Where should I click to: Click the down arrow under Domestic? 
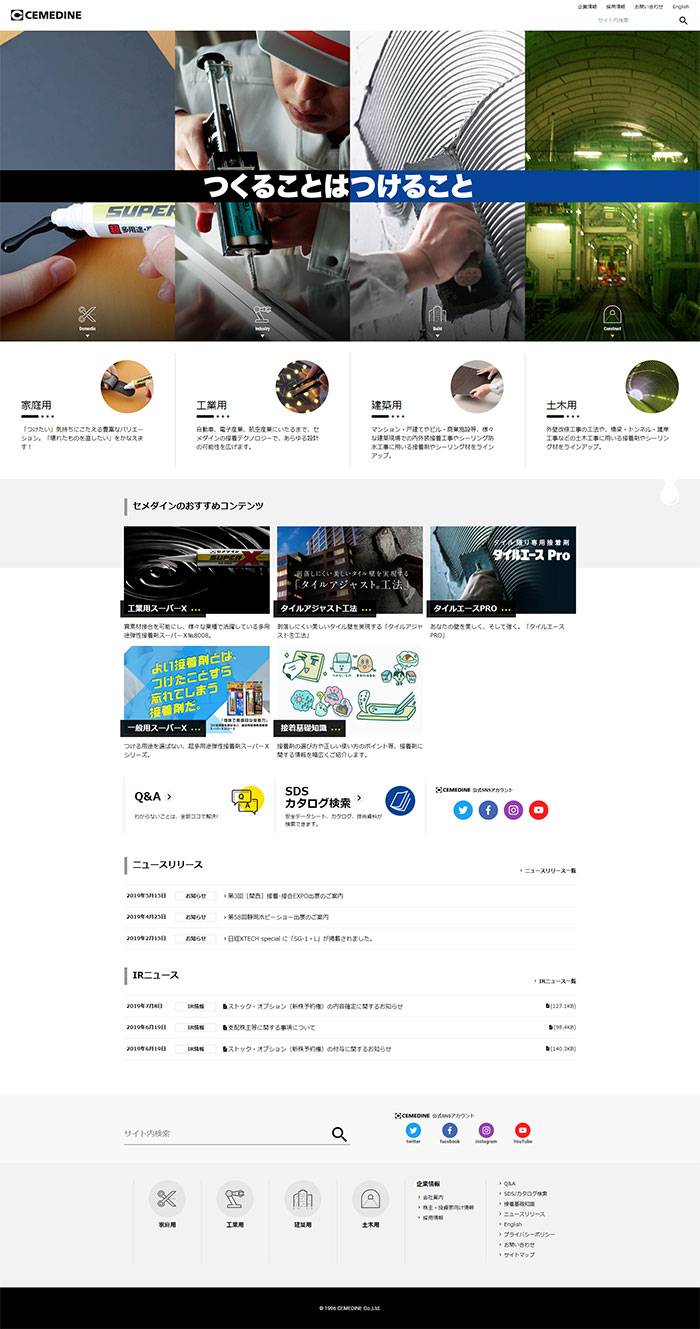pos(87,336)
